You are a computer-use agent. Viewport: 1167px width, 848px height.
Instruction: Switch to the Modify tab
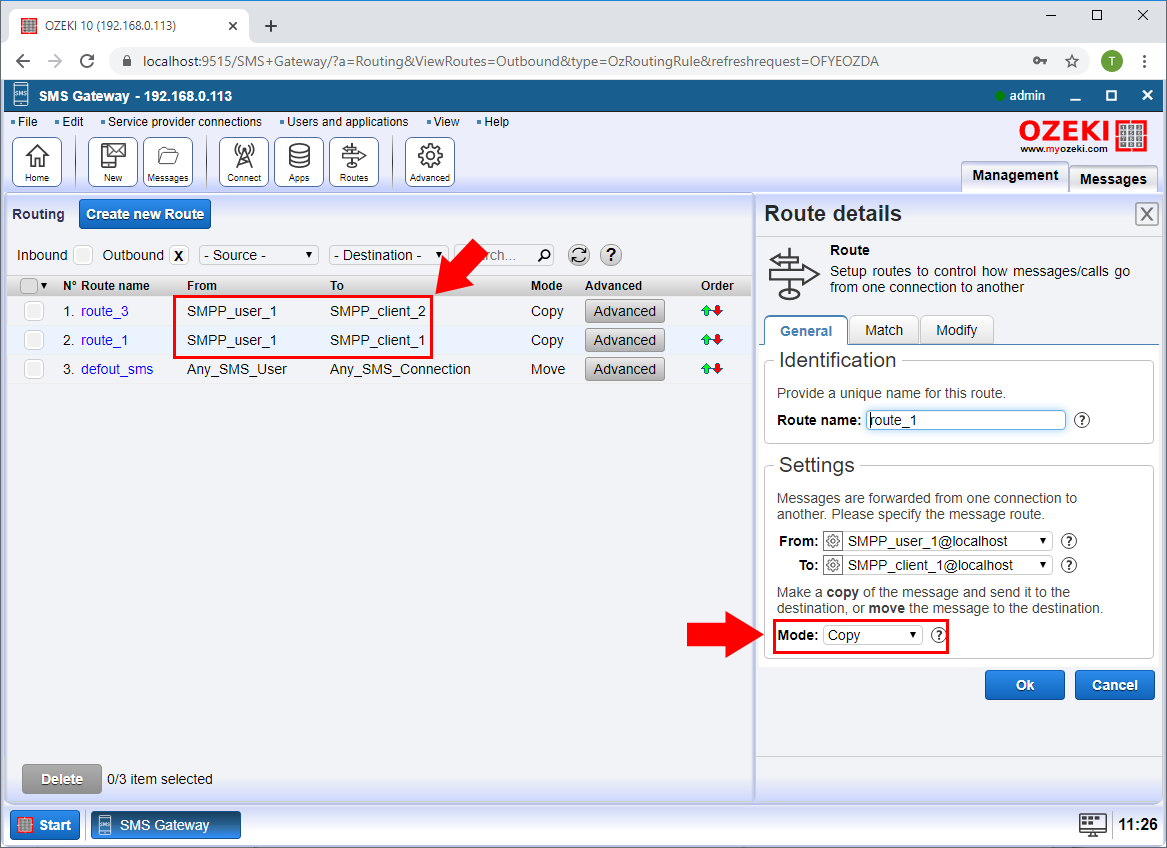956,331
